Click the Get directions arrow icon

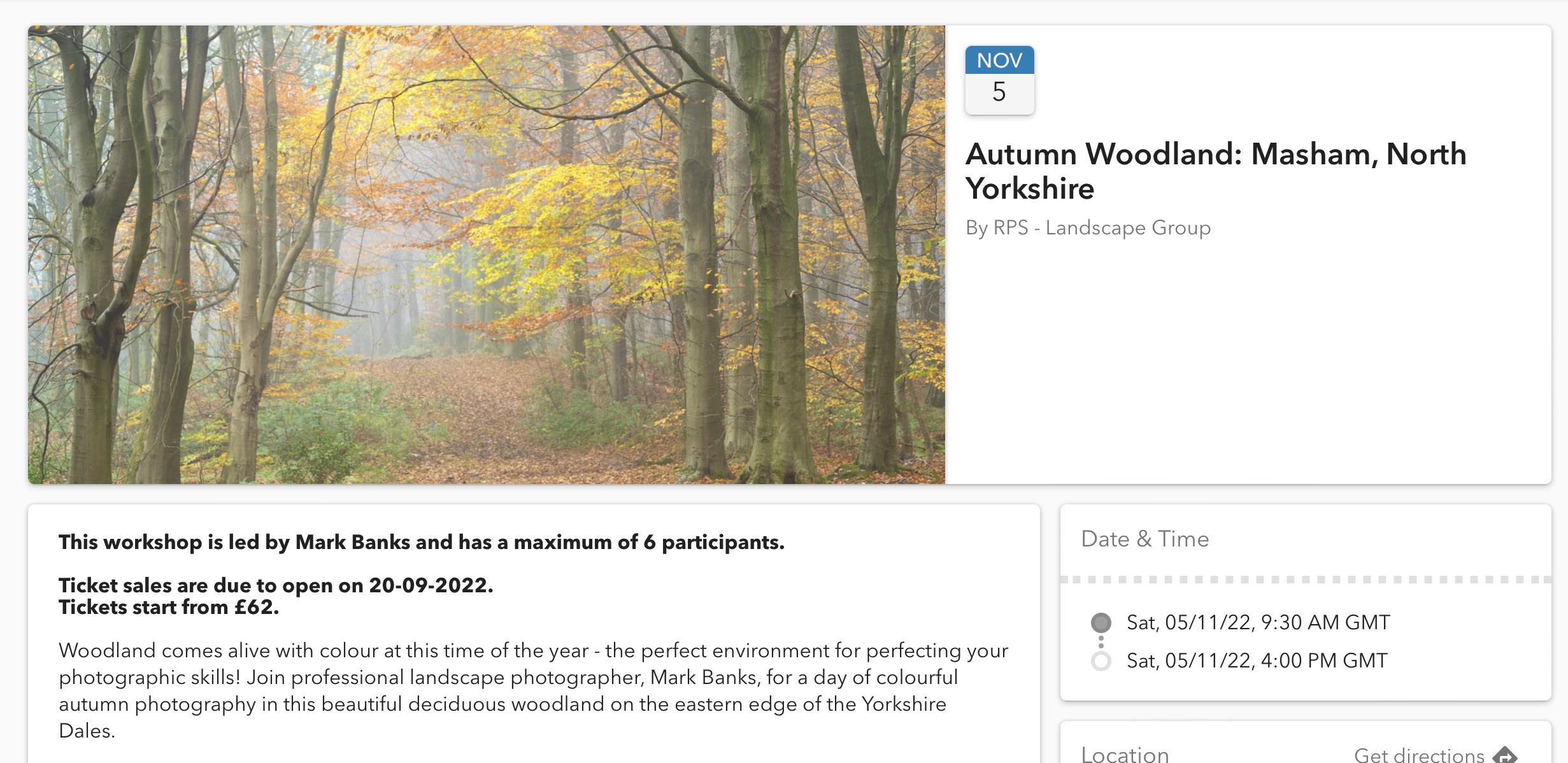coord(1505,755)
